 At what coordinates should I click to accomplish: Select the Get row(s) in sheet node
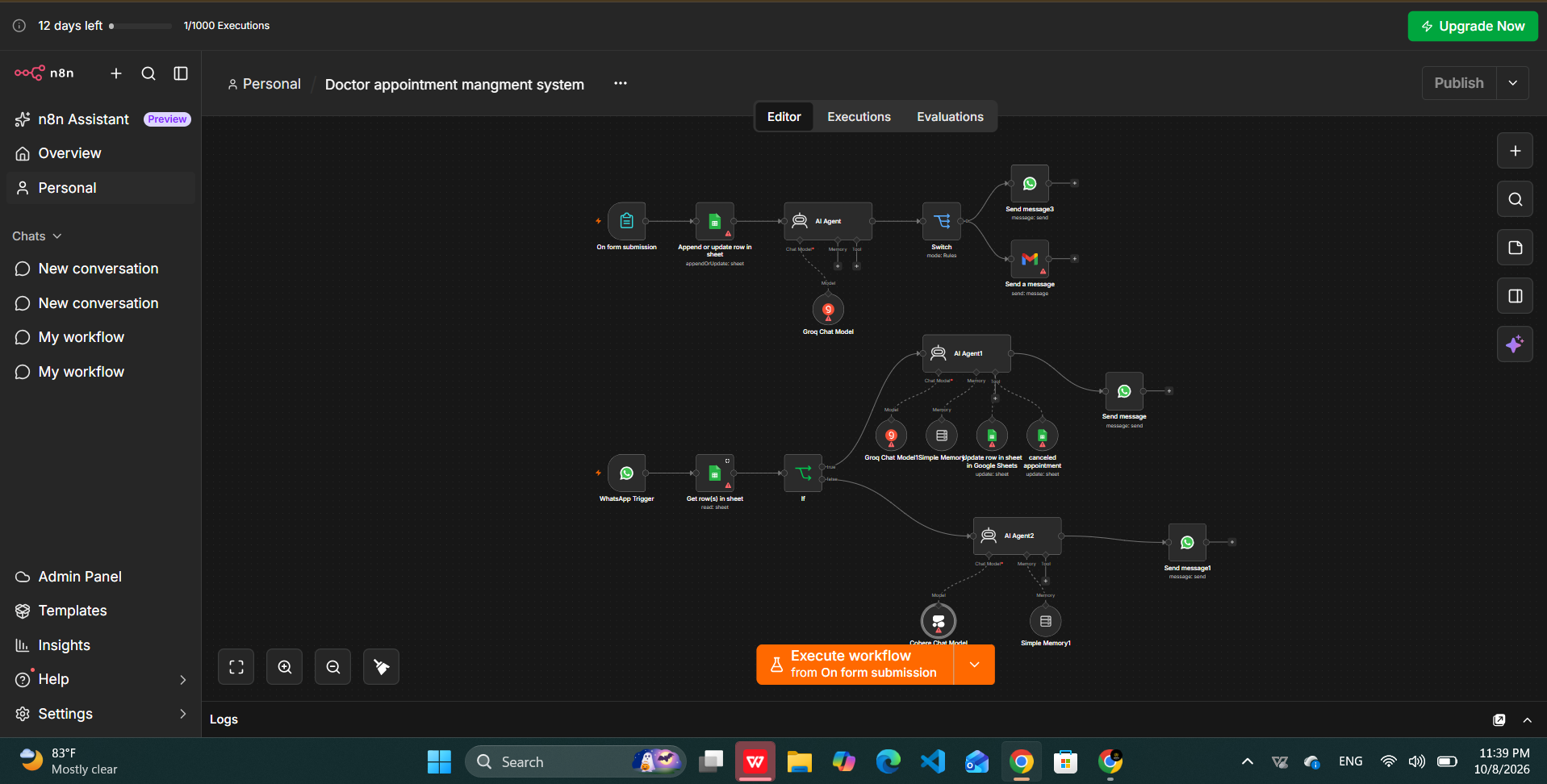coord(714,473)
